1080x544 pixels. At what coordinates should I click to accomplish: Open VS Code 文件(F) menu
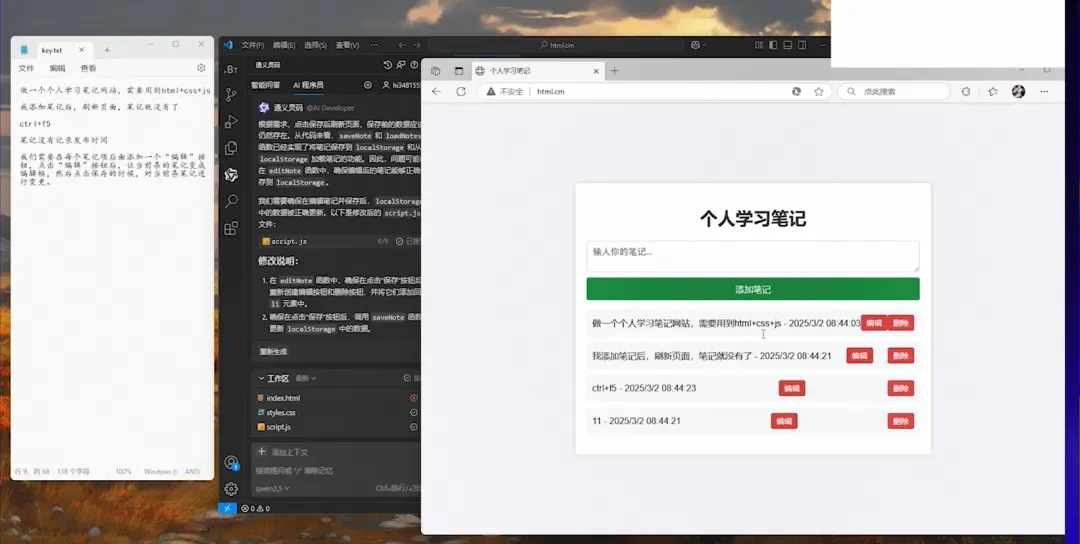[252, 45]
